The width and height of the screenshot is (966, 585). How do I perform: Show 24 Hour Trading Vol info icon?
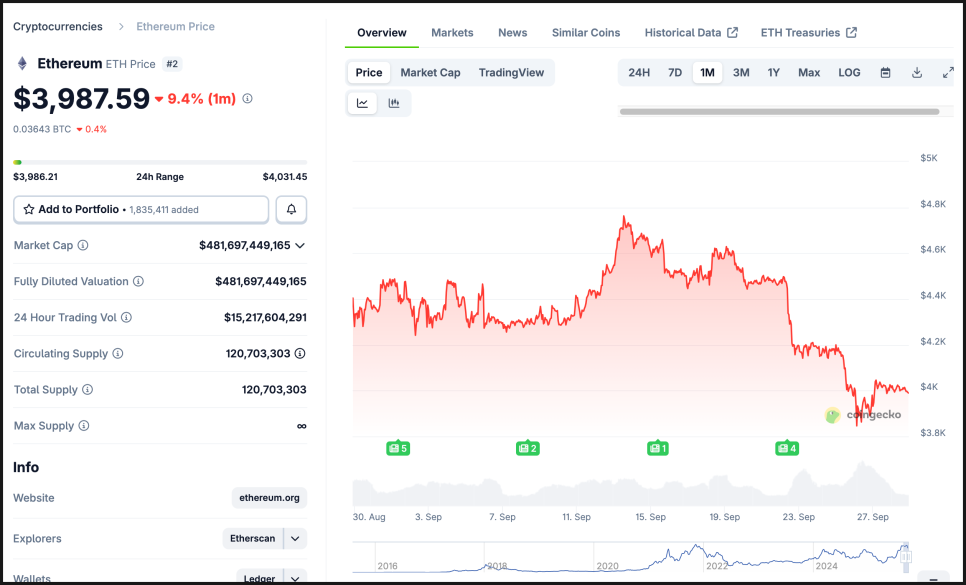point(126,318)
